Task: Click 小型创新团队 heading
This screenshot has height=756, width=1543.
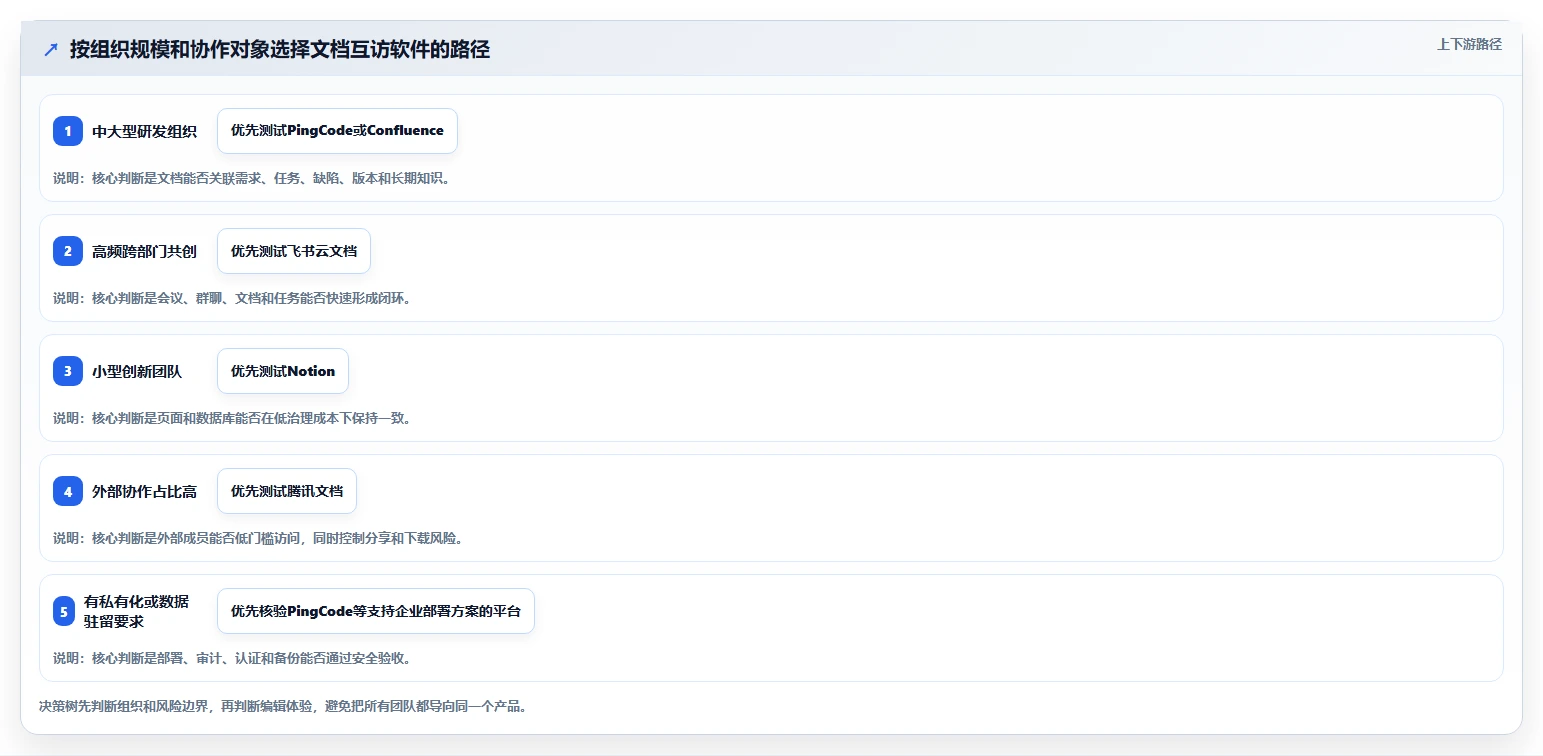Action: point(137,371)
